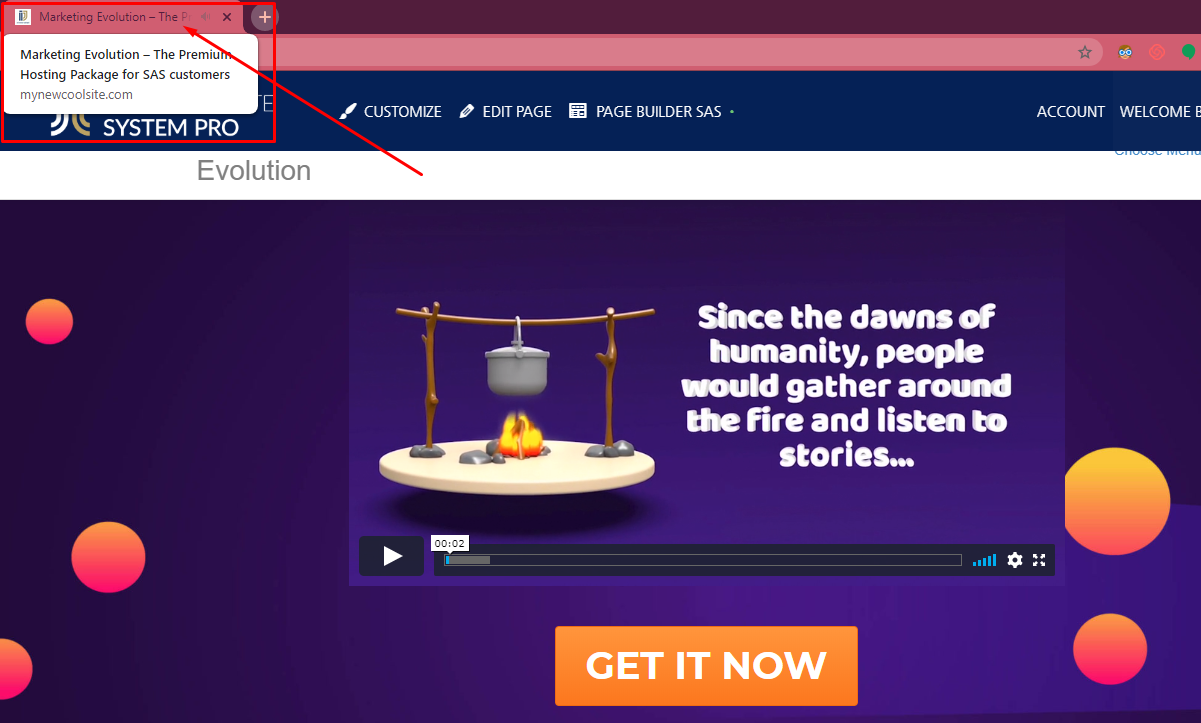Adjust video volume bars

click(x=985, y=560)
